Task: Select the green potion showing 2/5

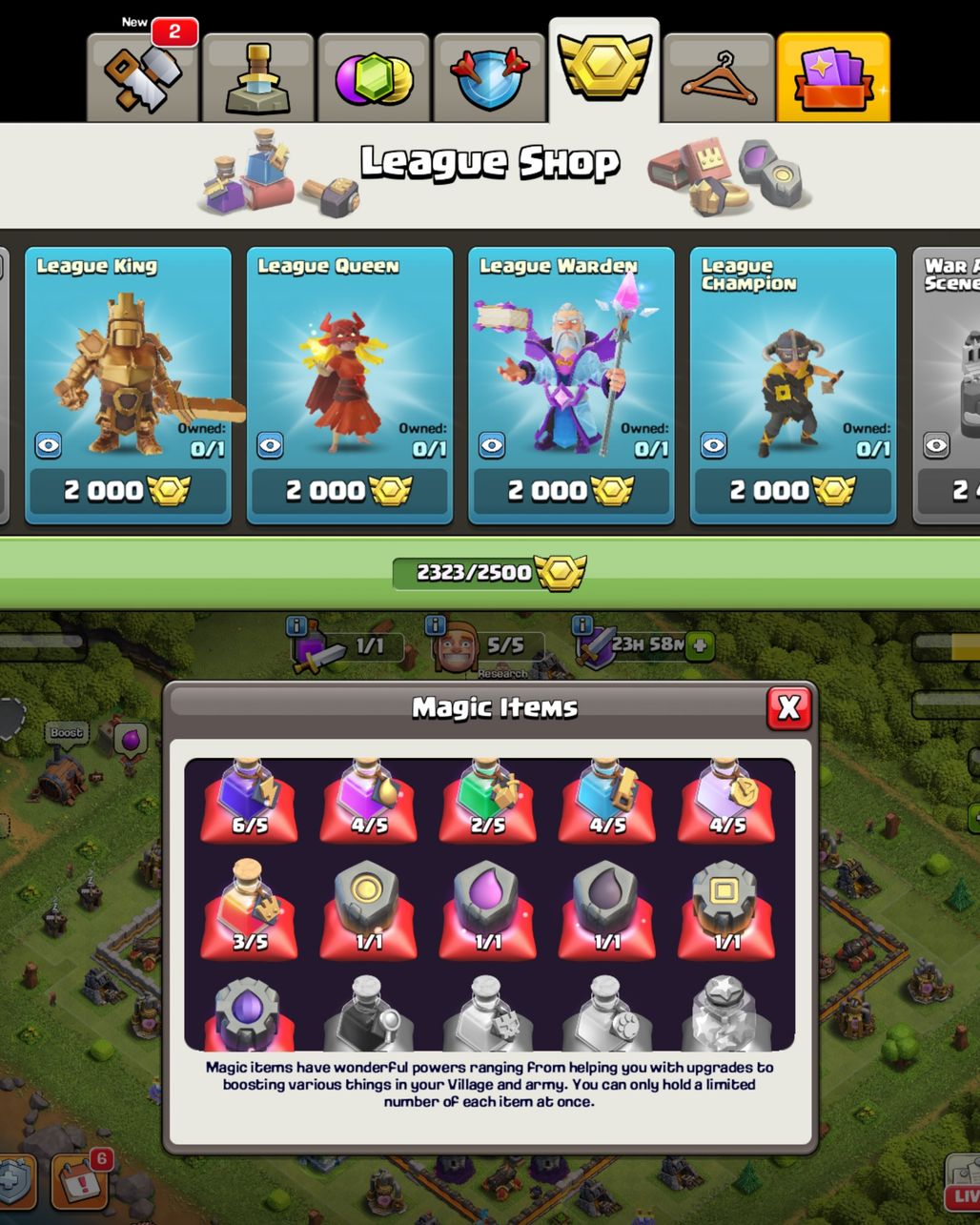Action: pos(488,801)
